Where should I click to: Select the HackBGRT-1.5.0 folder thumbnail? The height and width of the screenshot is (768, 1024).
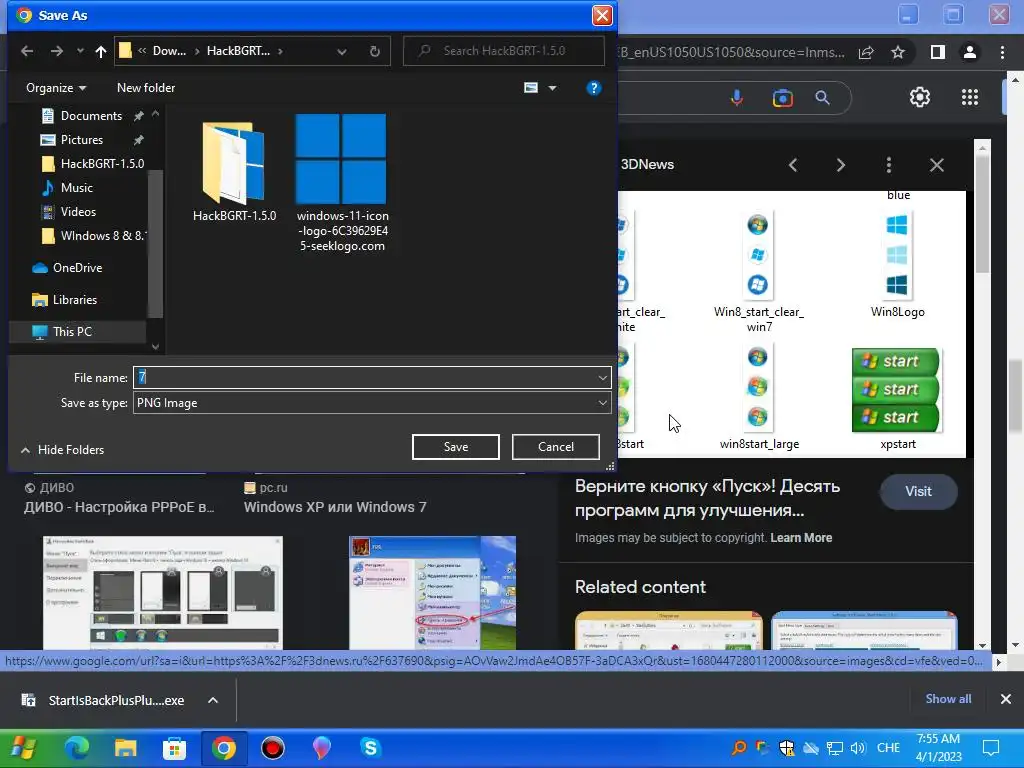point(234,171)
